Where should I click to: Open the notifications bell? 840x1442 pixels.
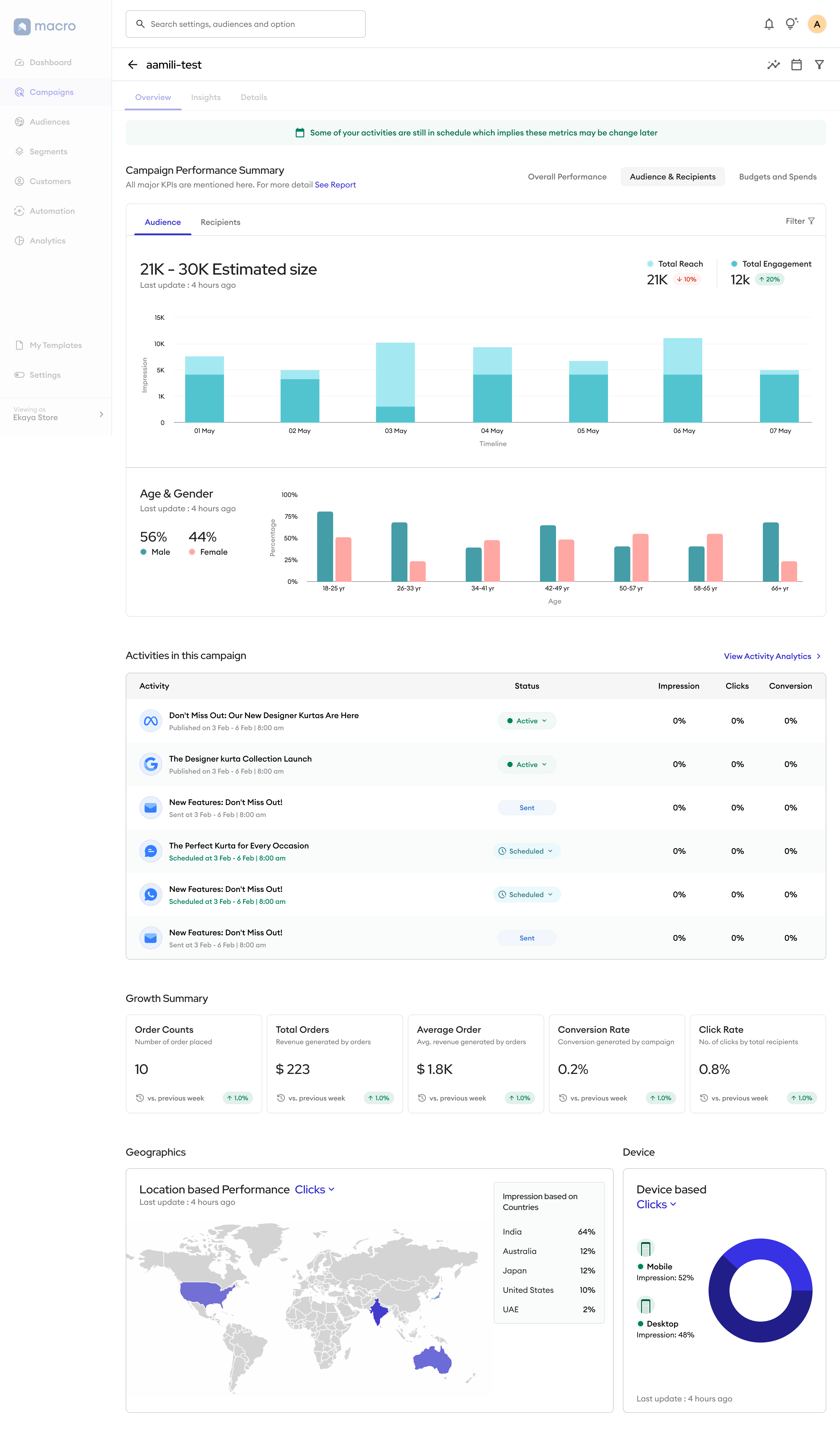(x=769, y=24)
